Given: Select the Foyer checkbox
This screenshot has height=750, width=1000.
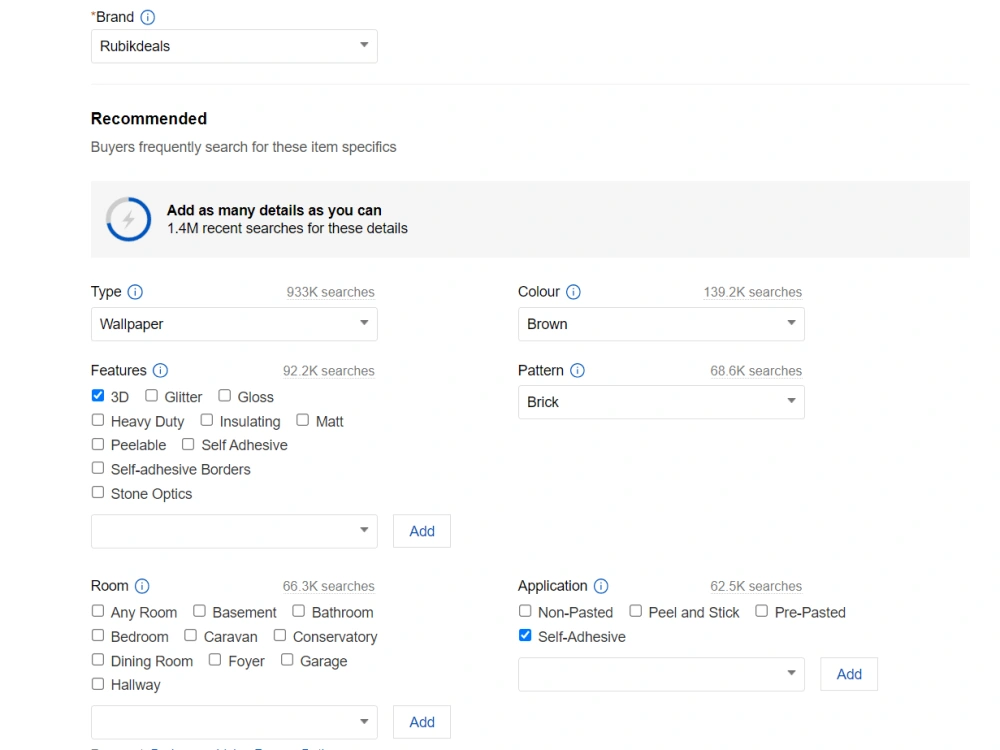Looking at the screenshot, I should tap(215, 659).
